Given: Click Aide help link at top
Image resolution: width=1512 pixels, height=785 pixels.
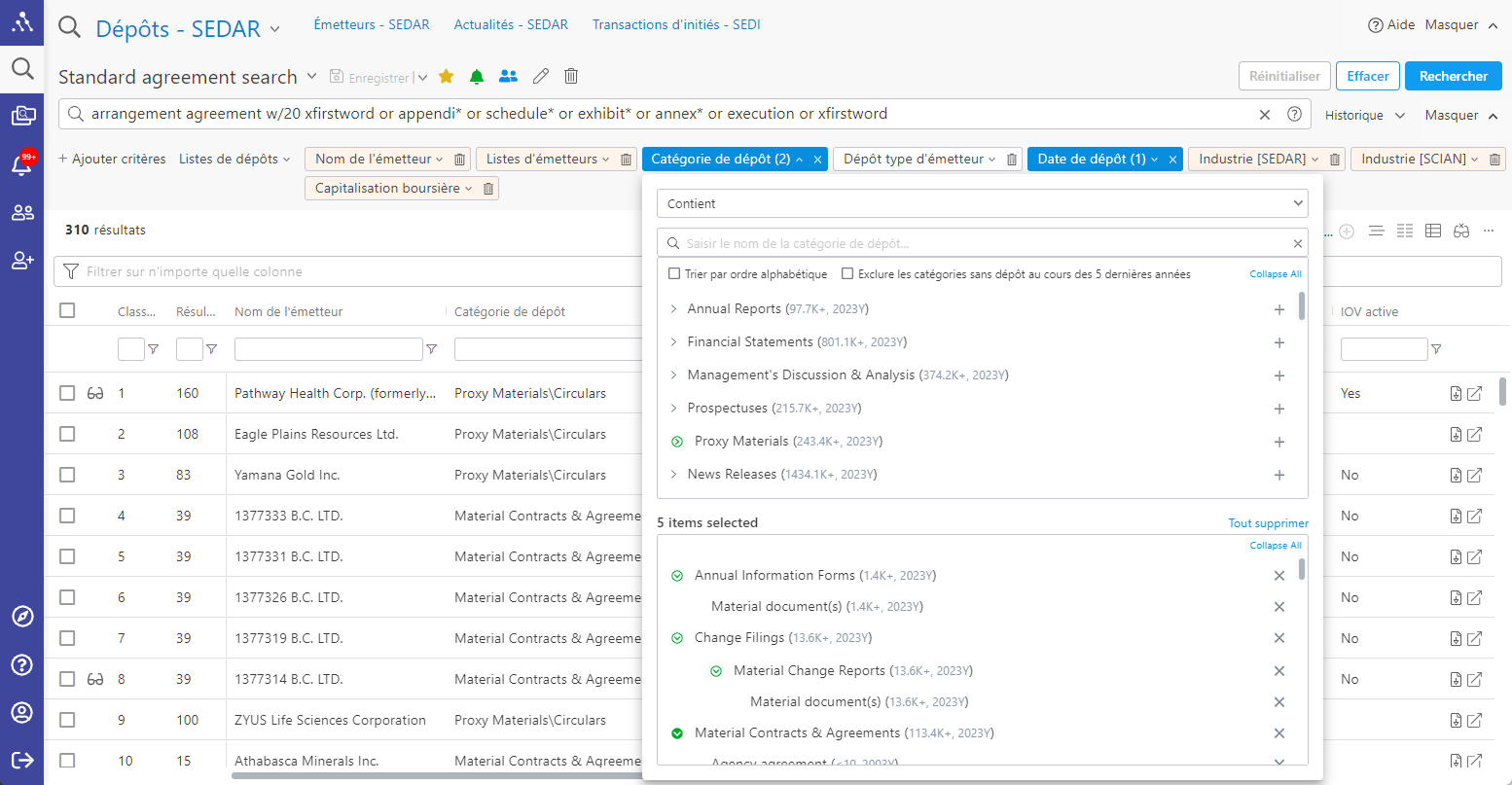Looking at the screenshot, I should [x=1391, y=25].
